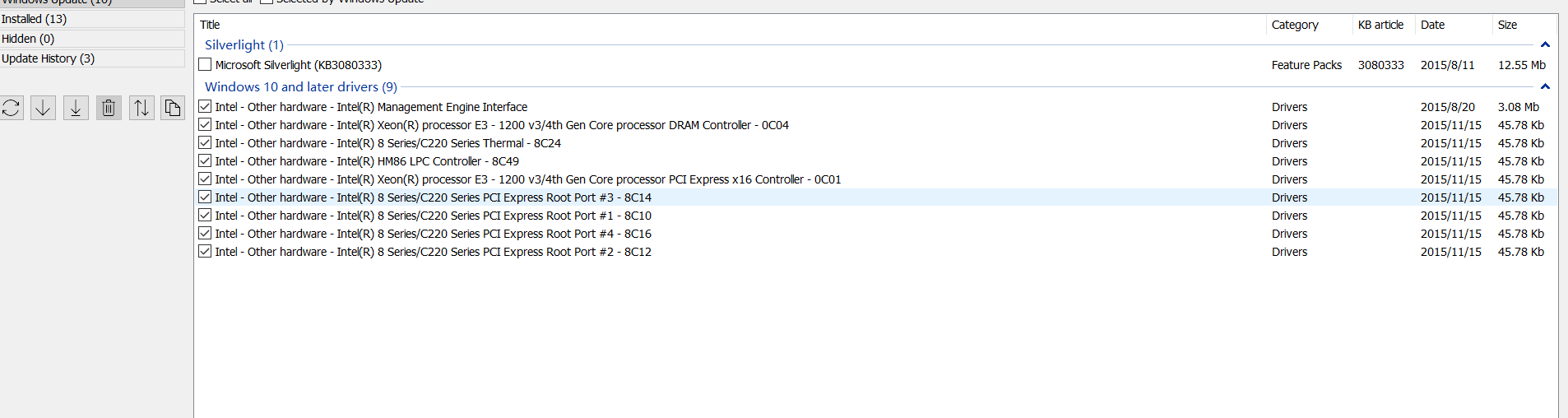
Task: Select the Root Port #4 - 8C16 title
Action: [x=434, y=234]
